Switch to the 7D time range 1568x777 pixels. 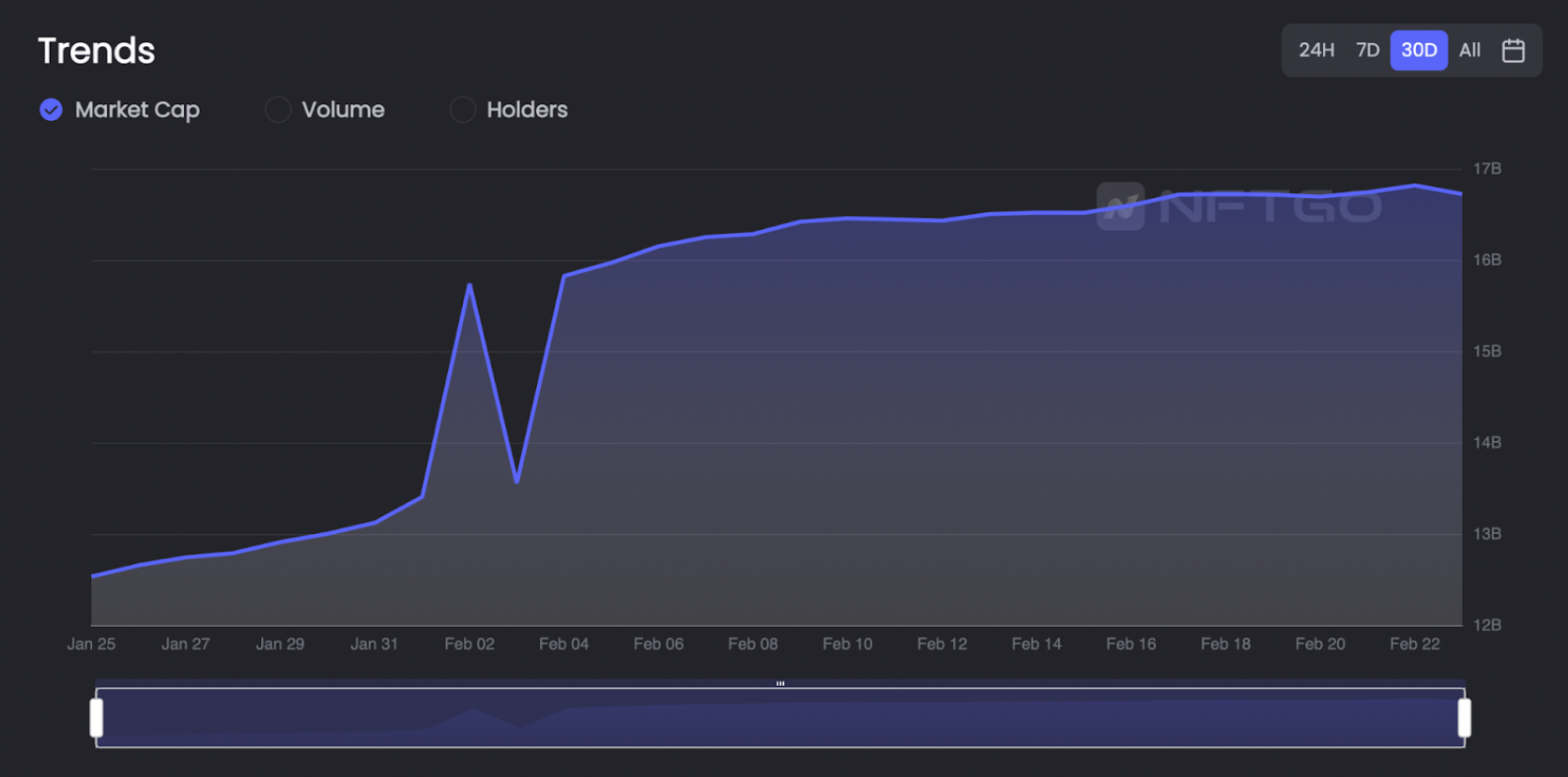pyautogui.click(x=1367, y=51)
